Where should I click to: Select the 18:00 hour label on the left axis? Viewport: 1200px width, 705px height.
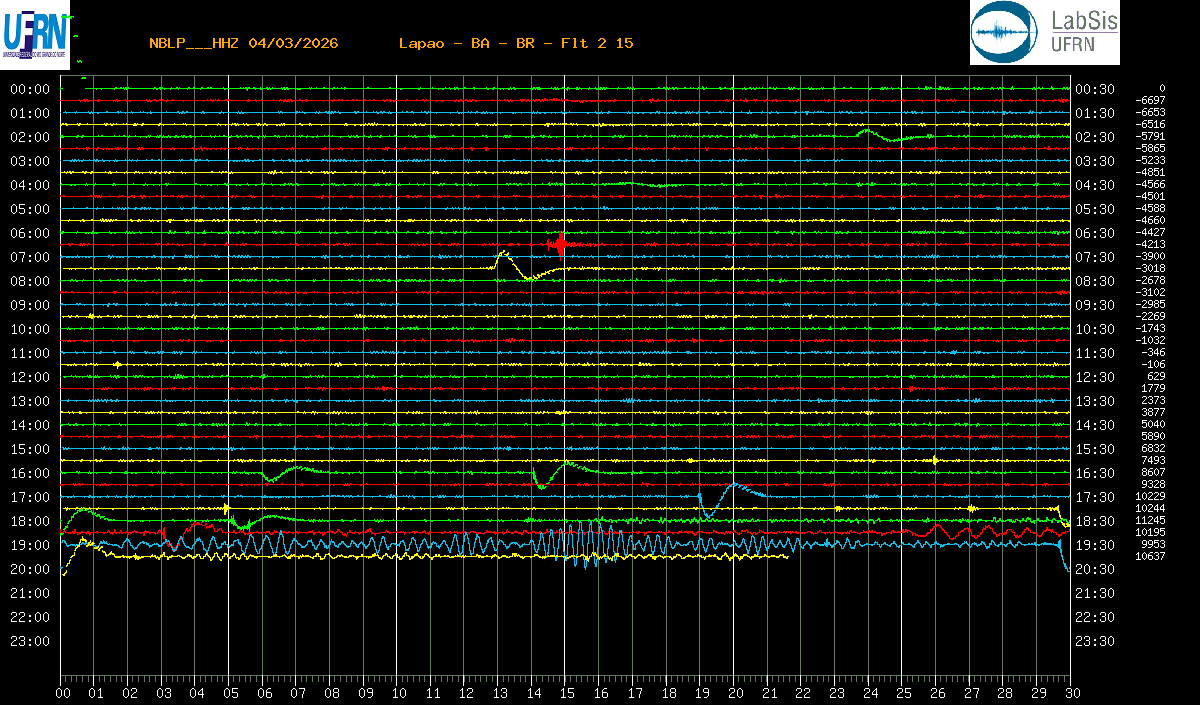(x=30, y=521)
